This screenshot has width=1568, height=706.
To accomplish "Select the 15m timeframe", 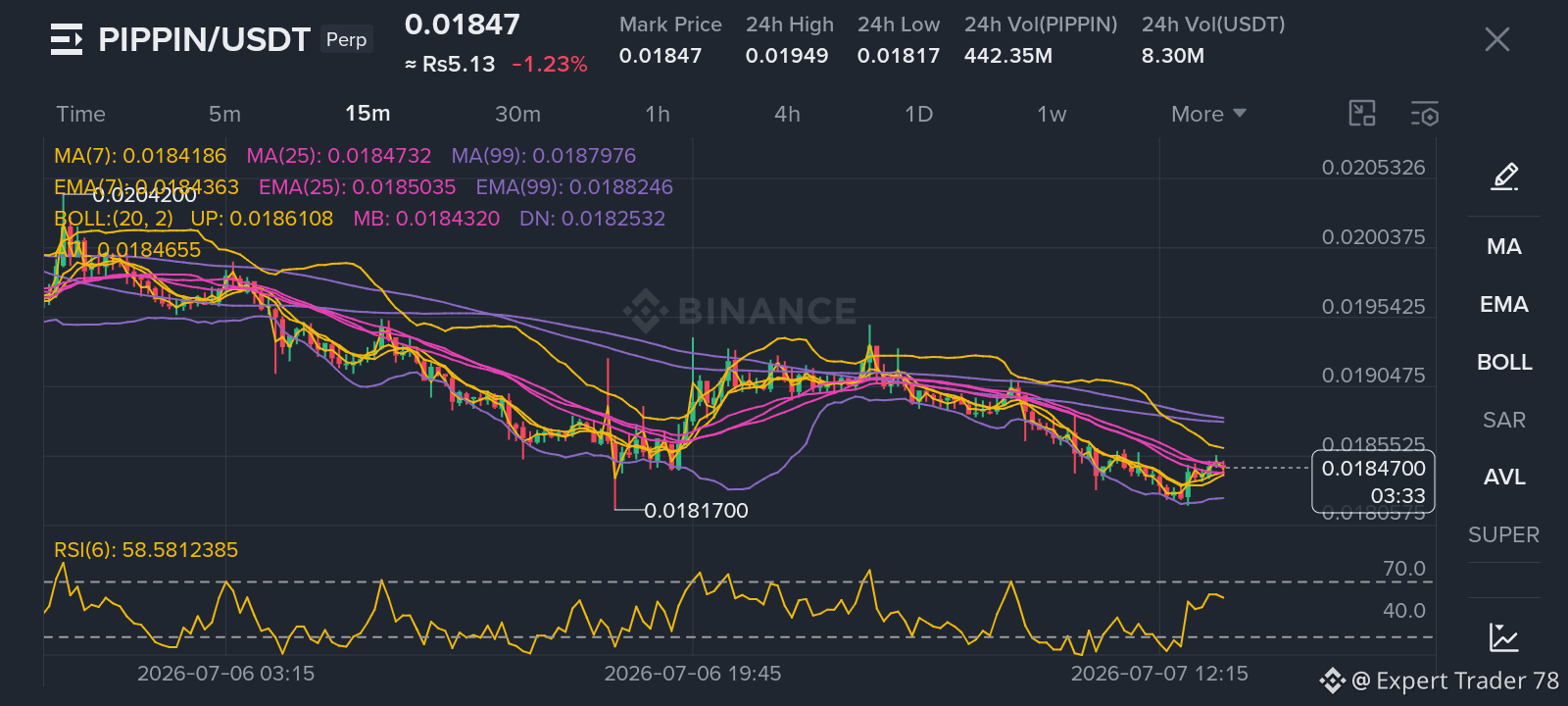I will tap(367, 114).
